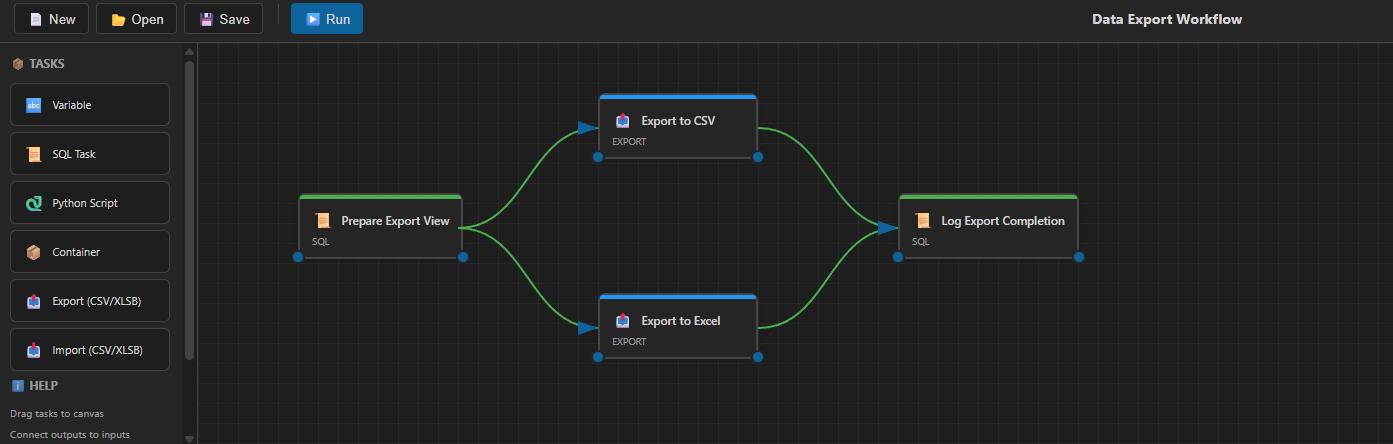Click the TASKS section package icon
Image resolution: width=1393 pixels, height=444 pixels.
17,64
